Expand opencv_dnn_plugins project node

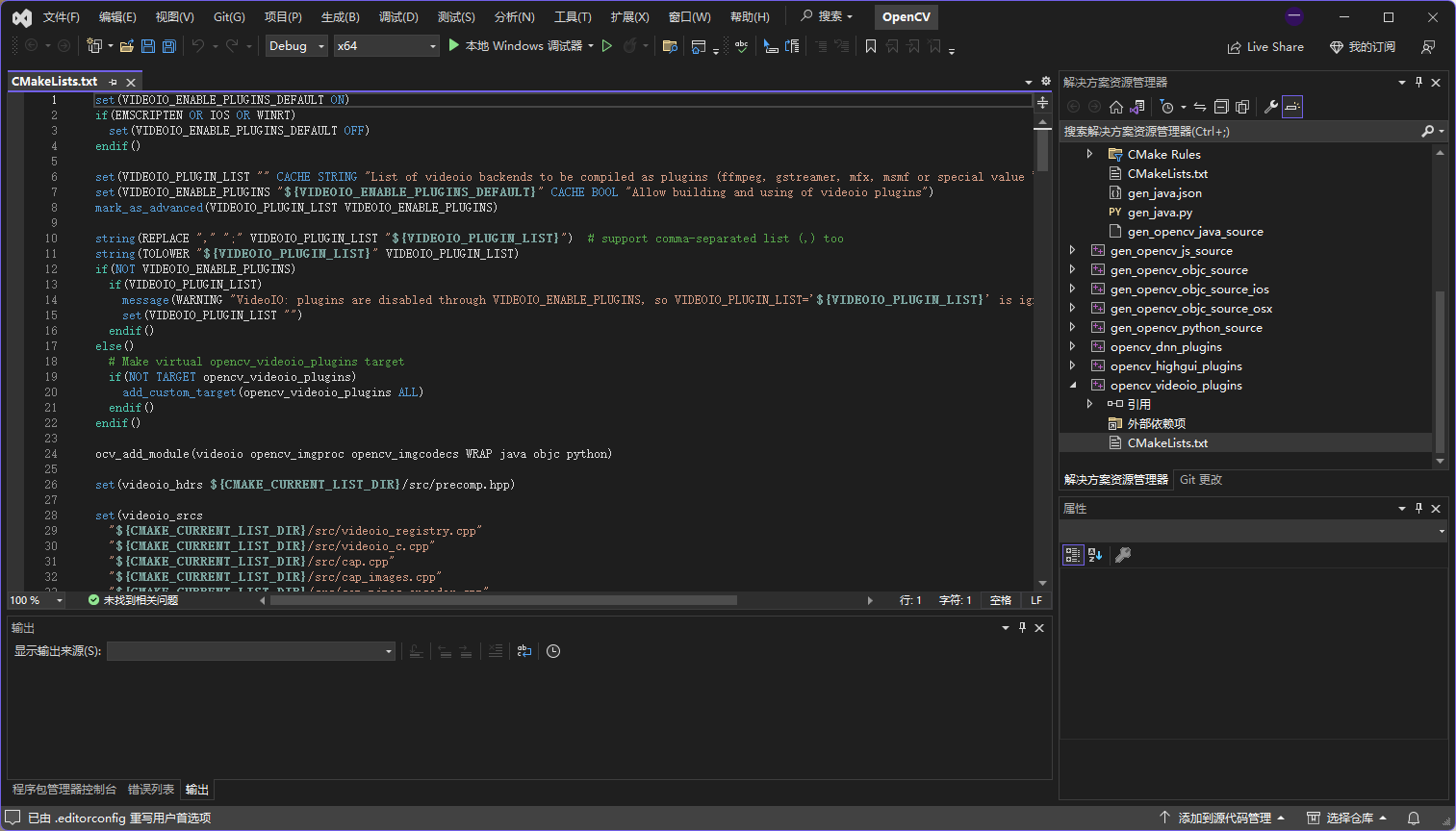pyautogui.click(x=1072, y=346)
